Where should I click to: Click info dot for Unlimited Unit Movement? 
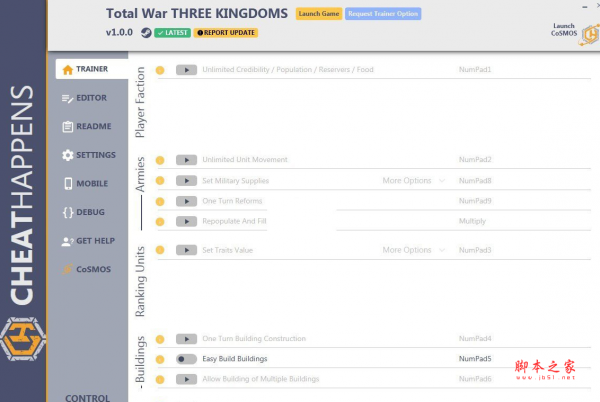pos(160,160)
